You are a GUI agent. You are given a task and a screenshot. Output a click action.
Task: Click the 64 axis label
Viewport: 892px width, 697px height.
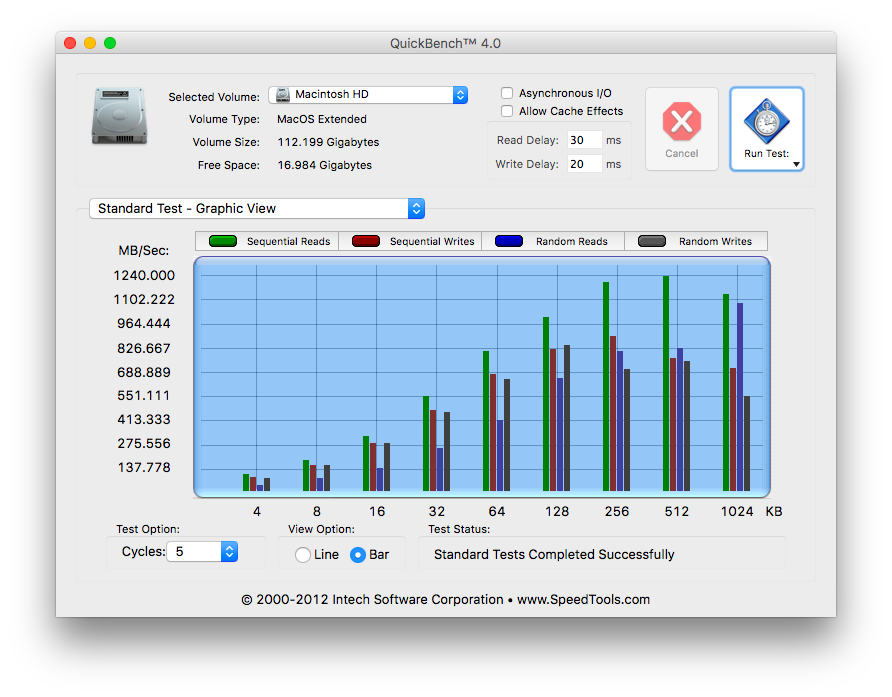(x=497, y=512)
